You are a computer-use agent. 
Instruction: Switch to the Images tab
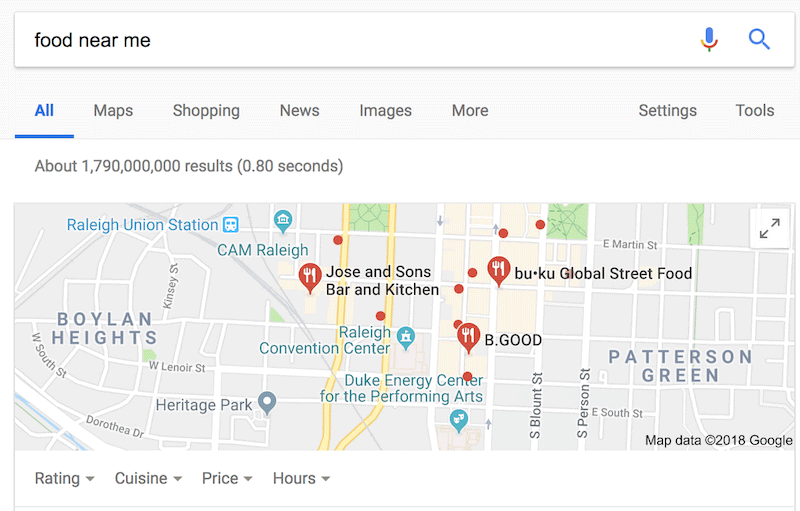385,111
